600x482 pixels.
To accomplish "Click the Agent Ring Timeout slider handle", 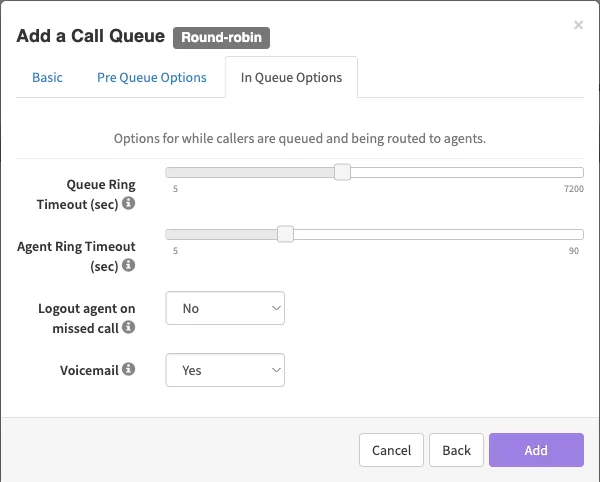I will click(285, 234).
